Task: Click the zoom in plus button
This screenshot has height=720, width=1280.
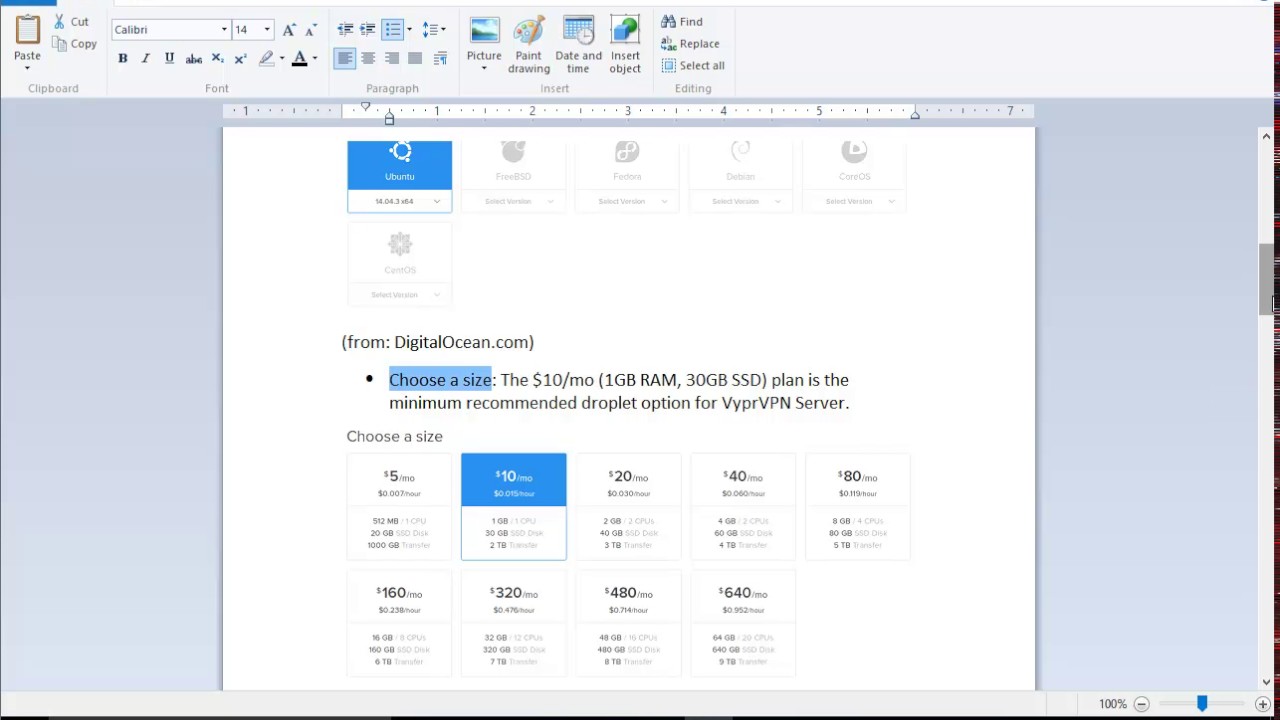Action: [x=1263, y=704]
